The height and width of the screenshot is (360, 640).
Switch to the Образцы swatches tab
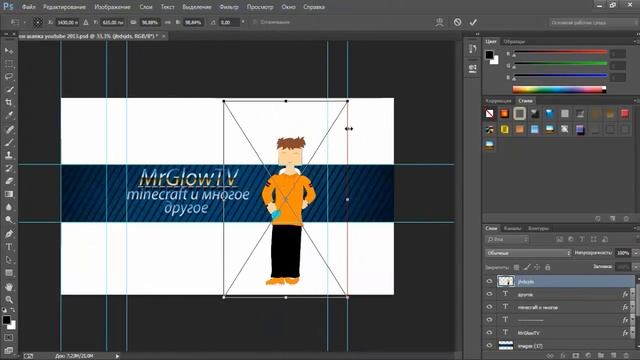[514, 42]
